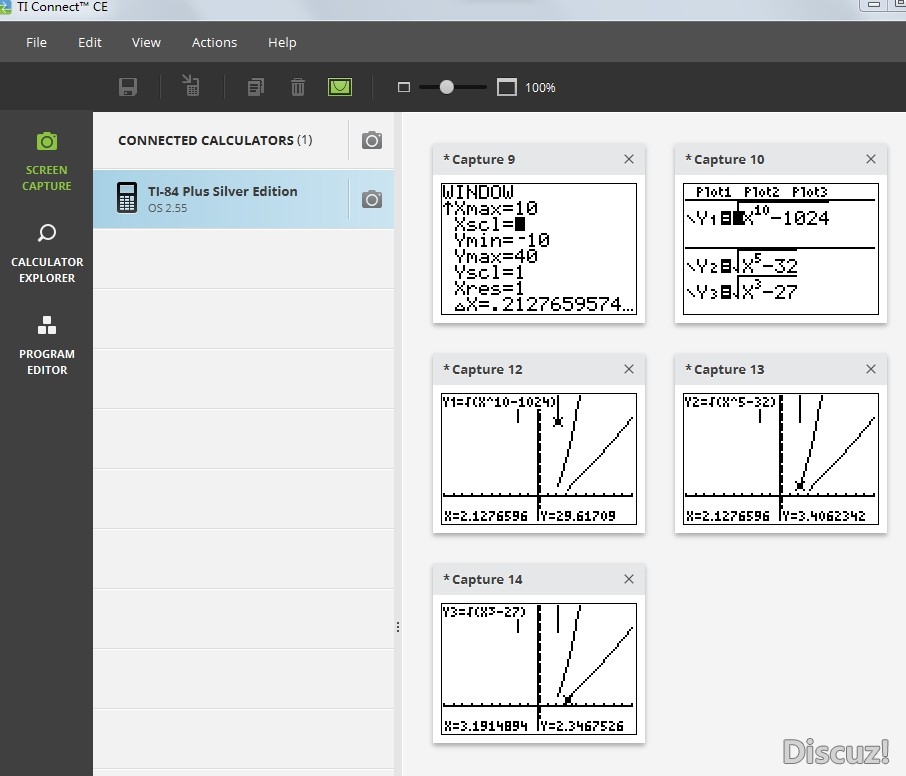Viewport: 906px width, 776px height.
Task: Click the copy to clipboard toolbar icon
Action: click(255, 87)
